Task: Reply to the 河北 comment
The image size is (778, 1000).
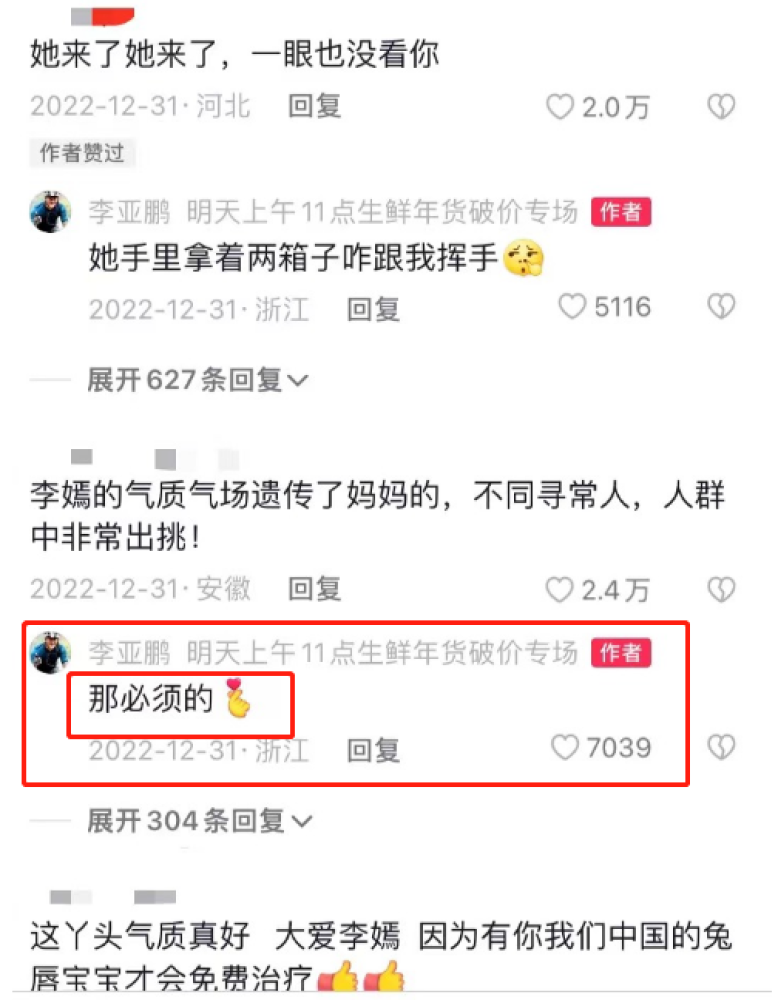Action: coord(314,106)
